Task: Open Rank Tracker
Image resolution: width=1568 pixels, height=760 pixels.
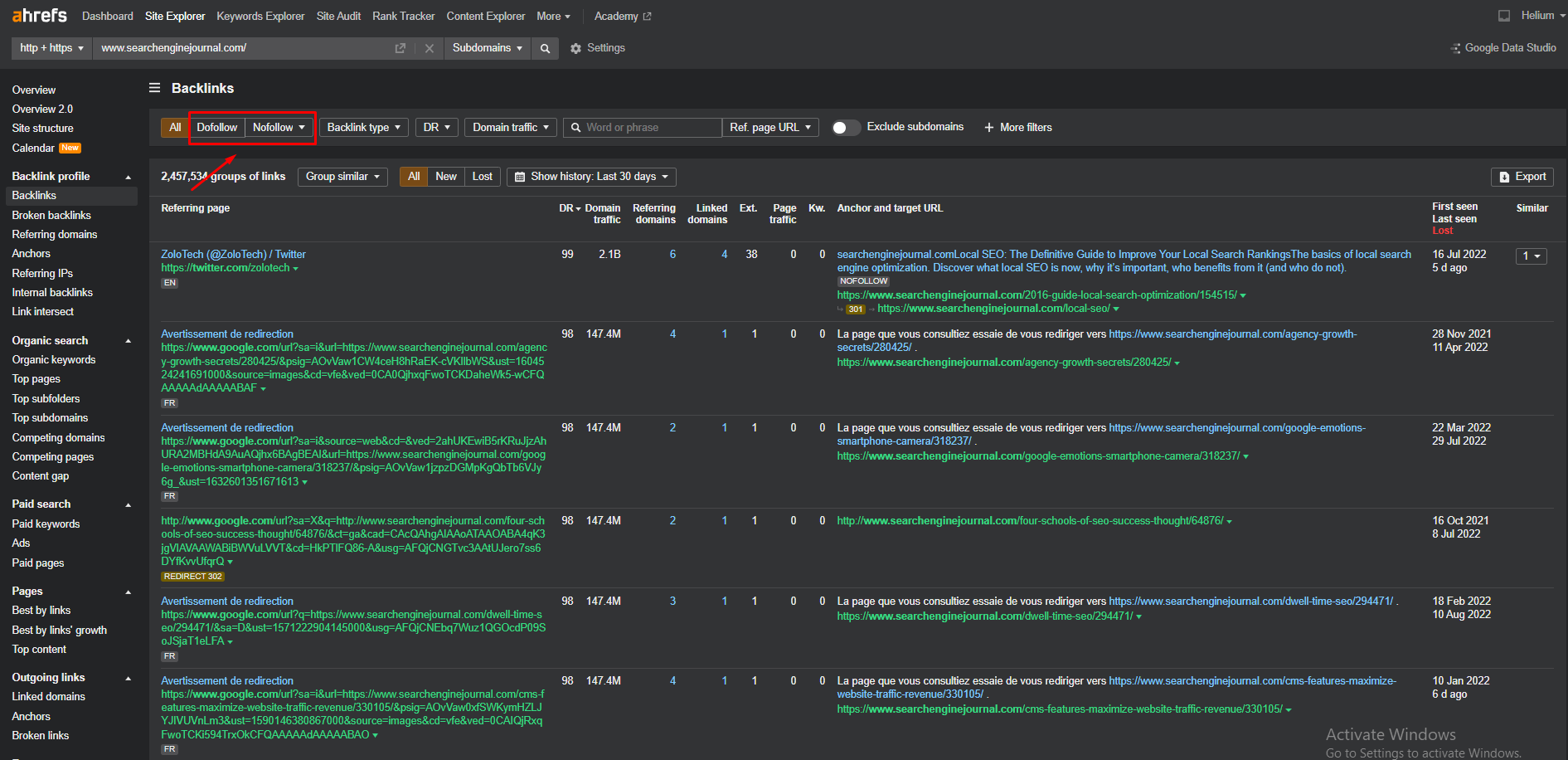Action: click(403, 16)
